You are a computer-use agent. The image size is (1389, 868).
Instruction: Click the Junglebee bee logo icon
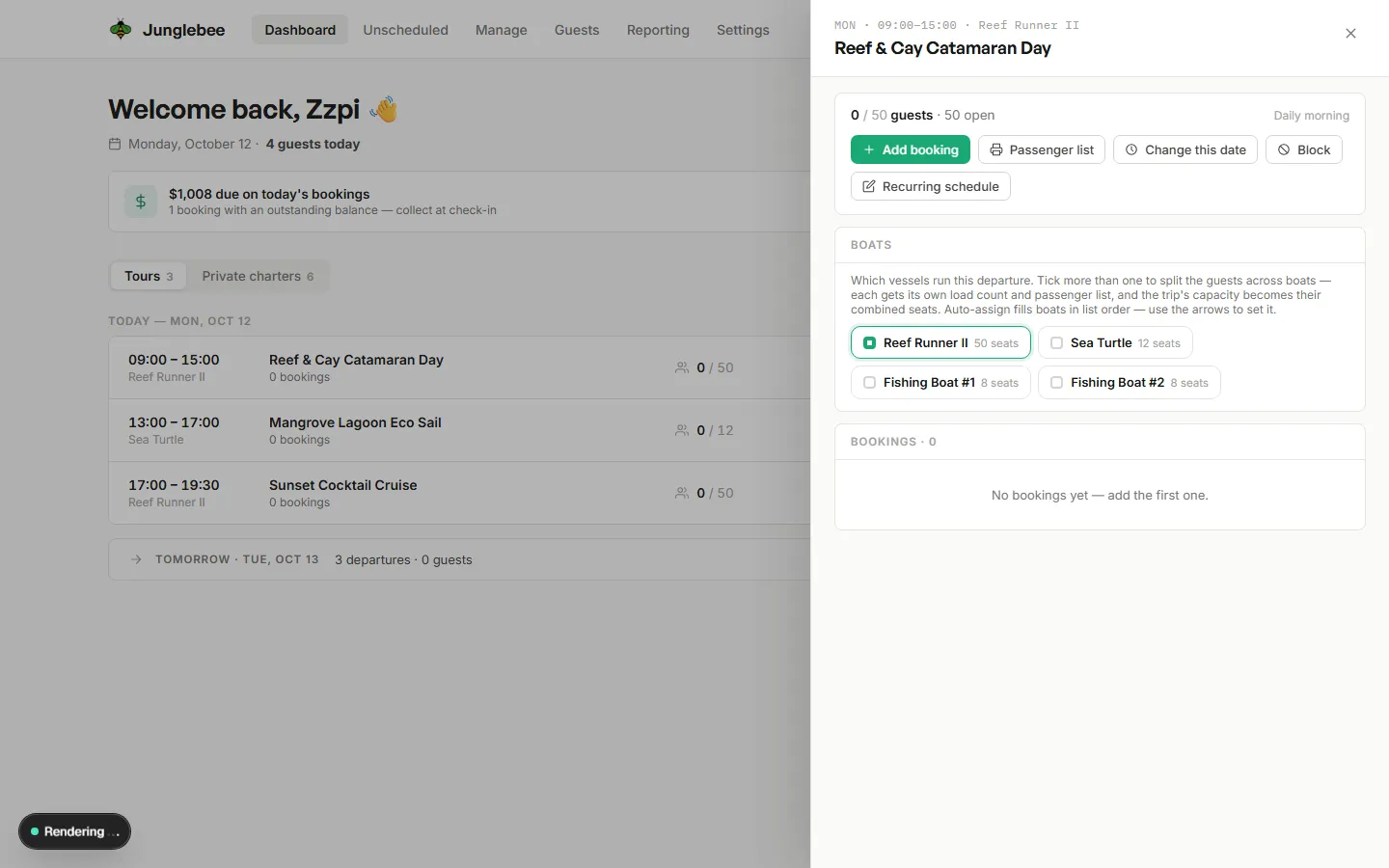121,30
